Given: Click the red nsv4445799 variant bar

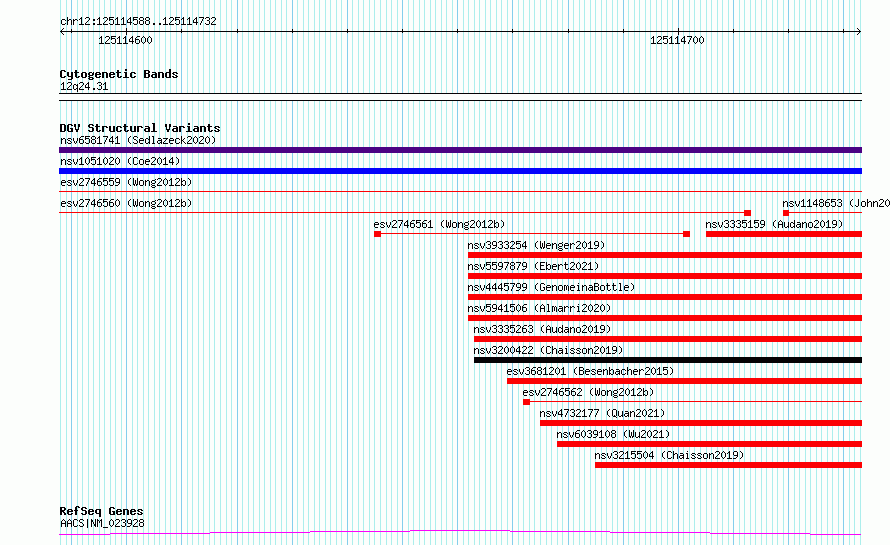Looking at the screenshot, I should (665, 297).
